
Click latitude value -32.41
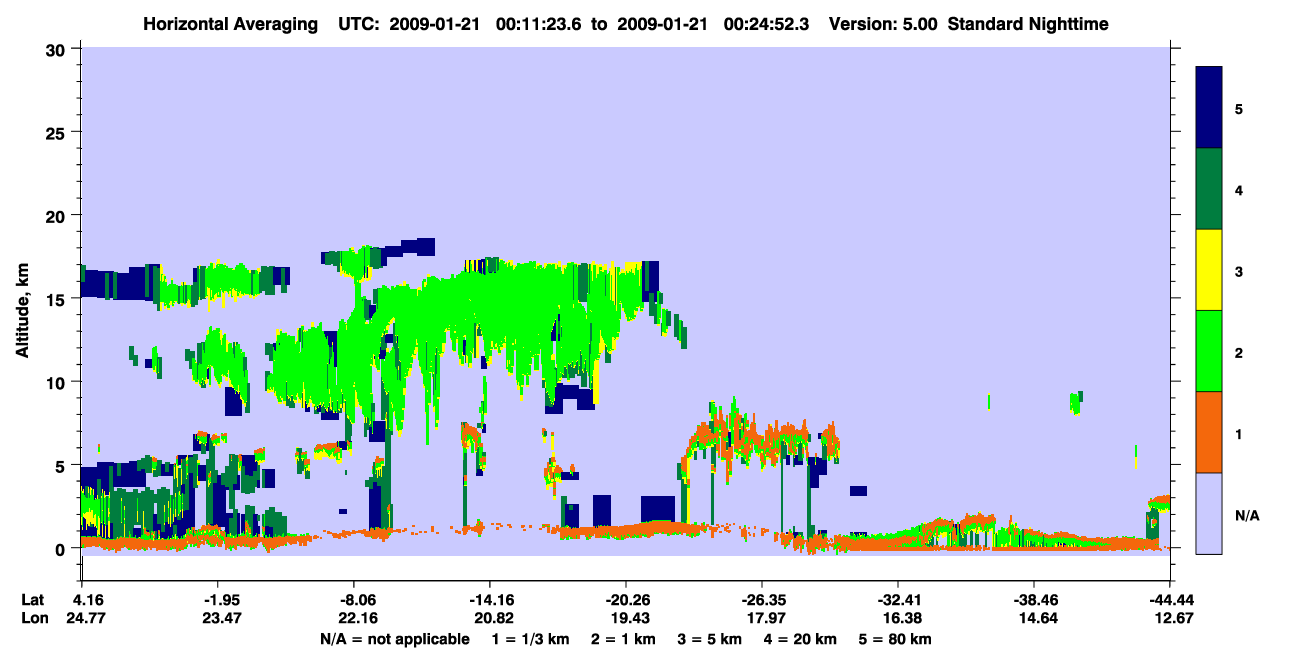897,600
